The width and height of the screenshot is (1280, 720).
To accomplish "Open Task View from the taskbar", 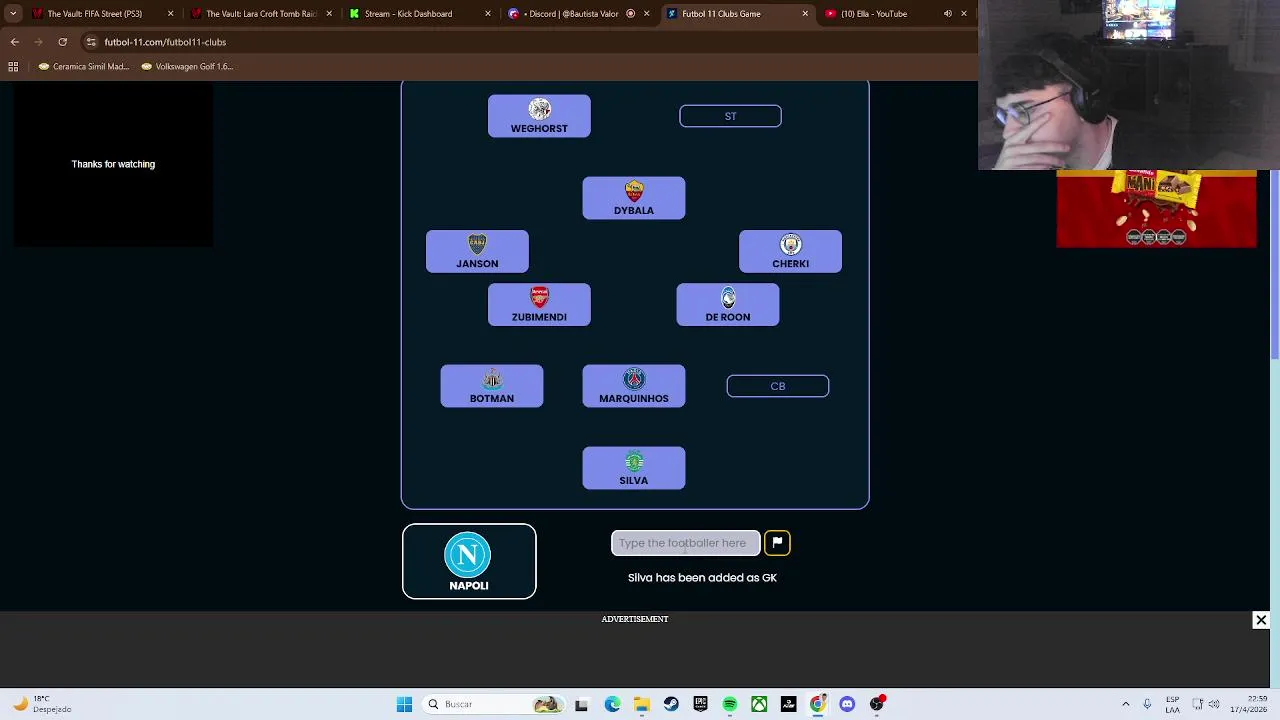I will pos(581,704).
